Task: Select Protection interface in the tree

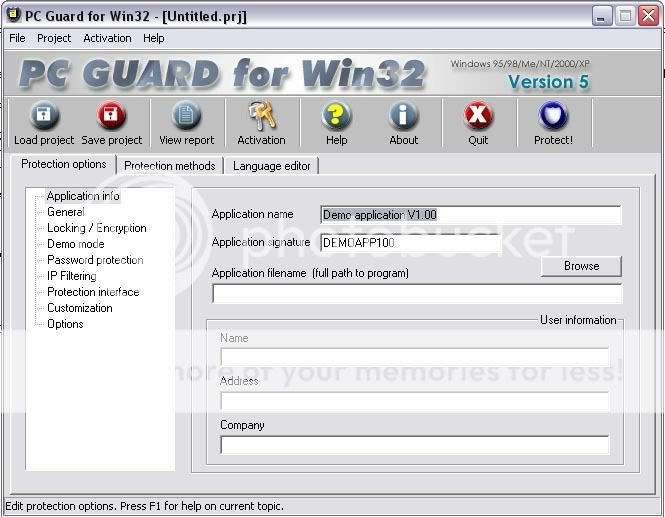Action: coord(93,292)
